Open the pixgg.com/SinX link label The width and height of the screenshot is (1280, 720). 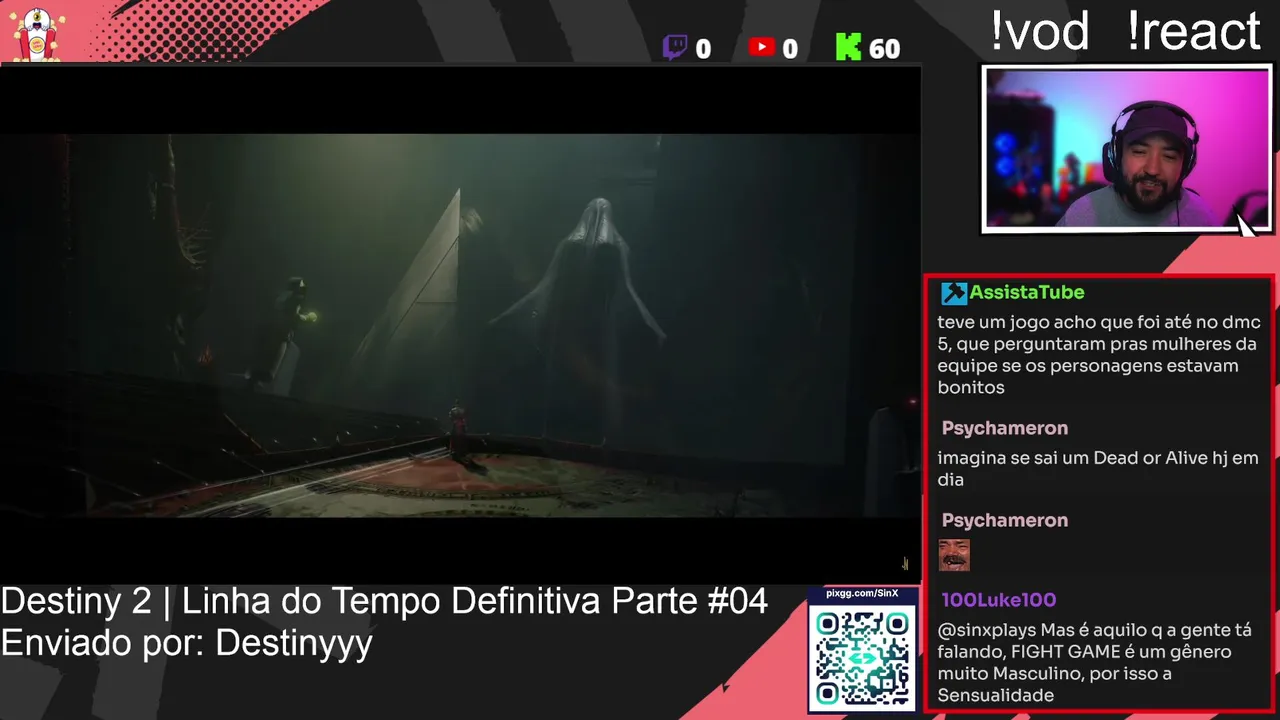(862, 594)
